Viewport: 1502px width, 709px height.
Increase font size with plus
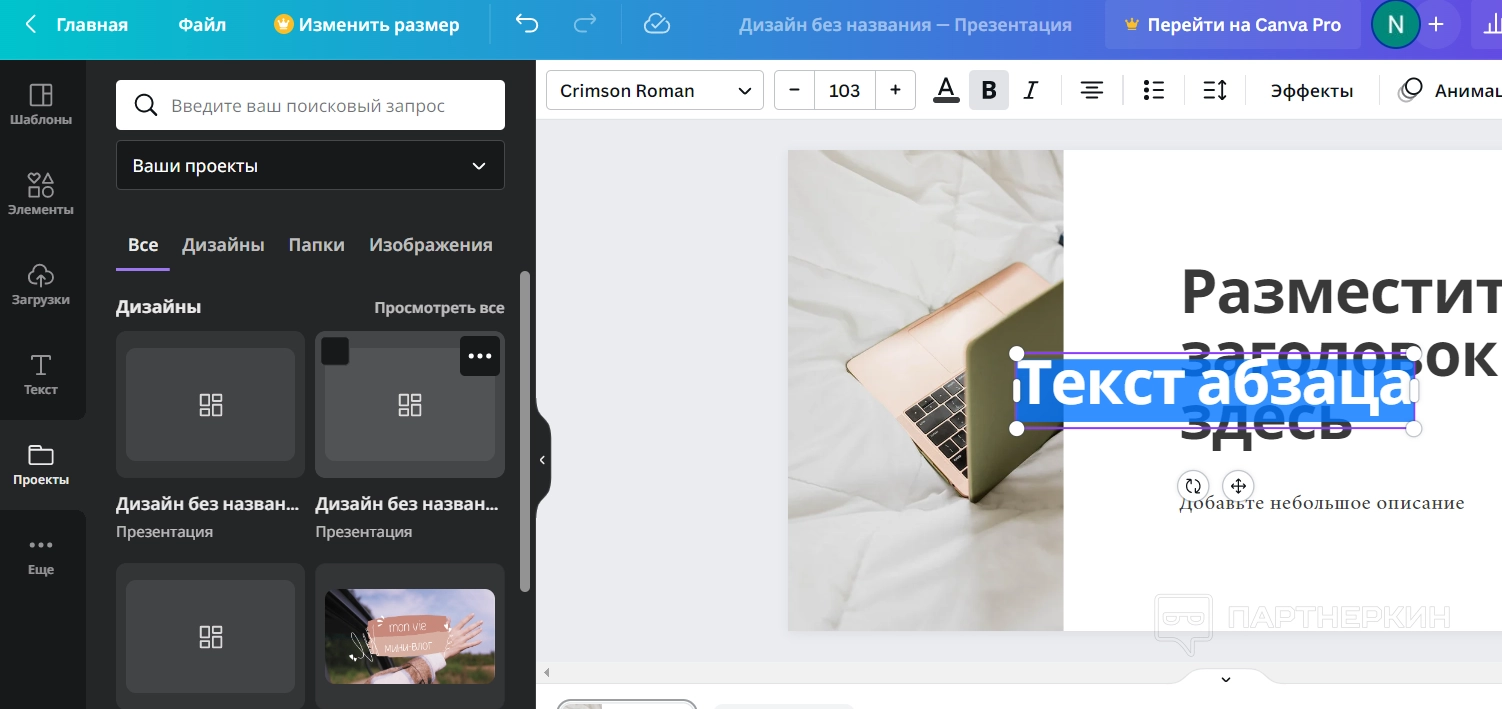coord(895,91)
